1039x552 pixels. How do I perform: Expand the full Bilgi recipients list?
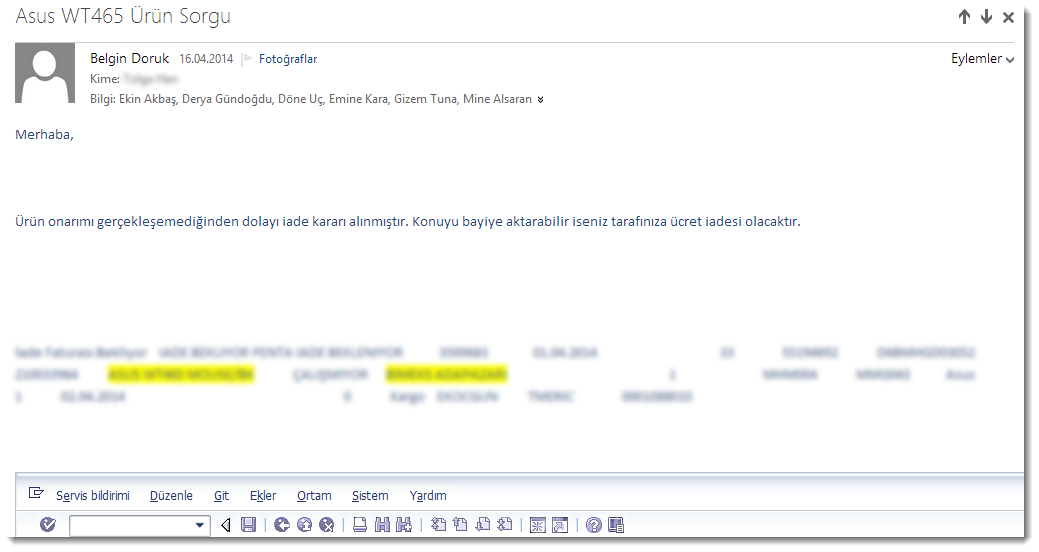tap(541, 100)
